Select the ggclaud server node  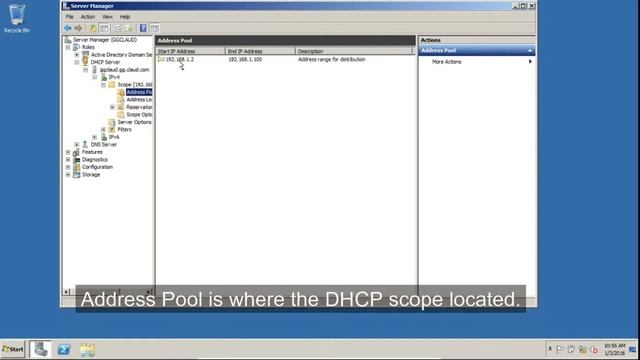coord(124,70)
